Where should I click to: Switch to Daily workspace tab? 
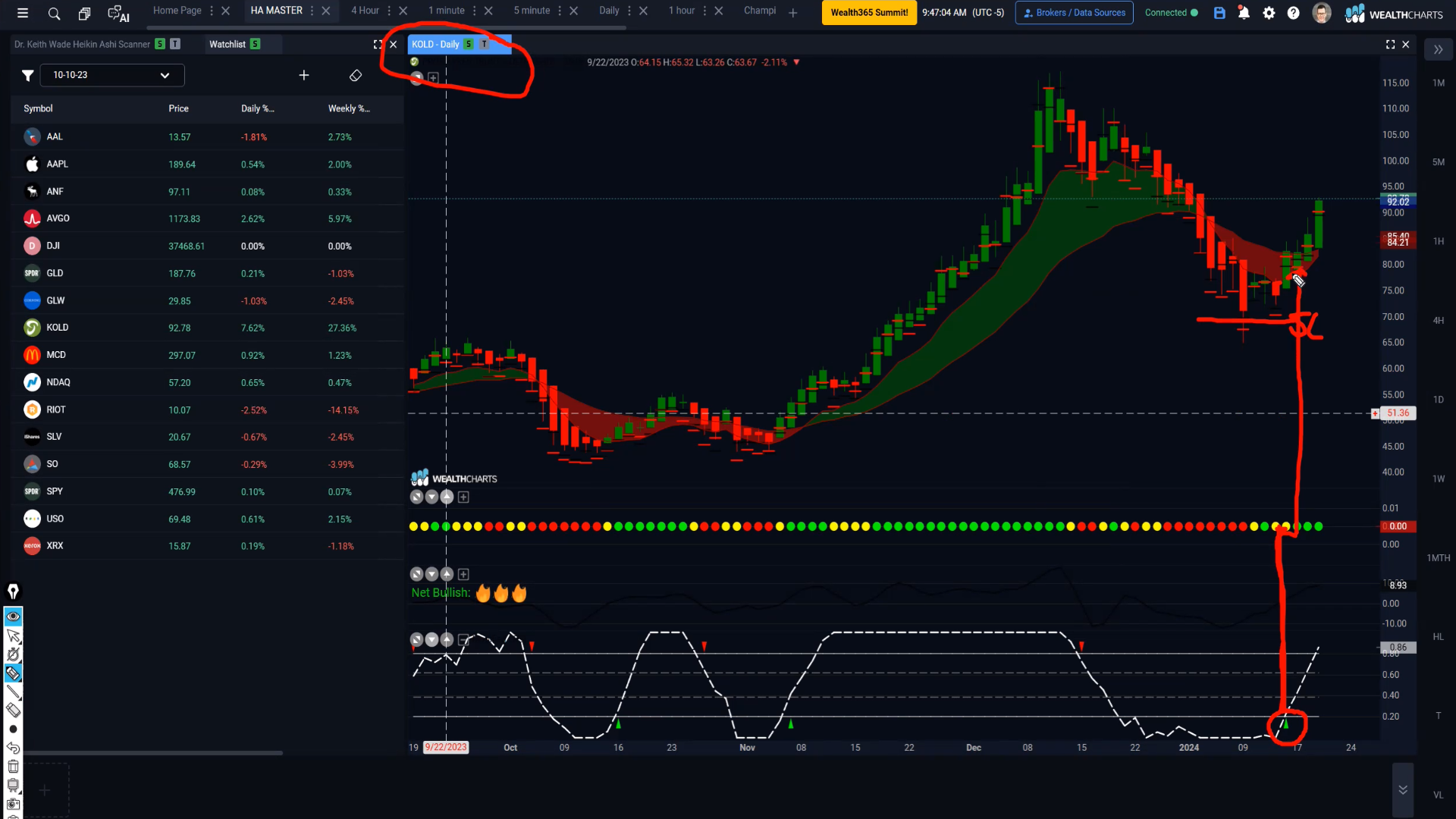click(609, 11)
